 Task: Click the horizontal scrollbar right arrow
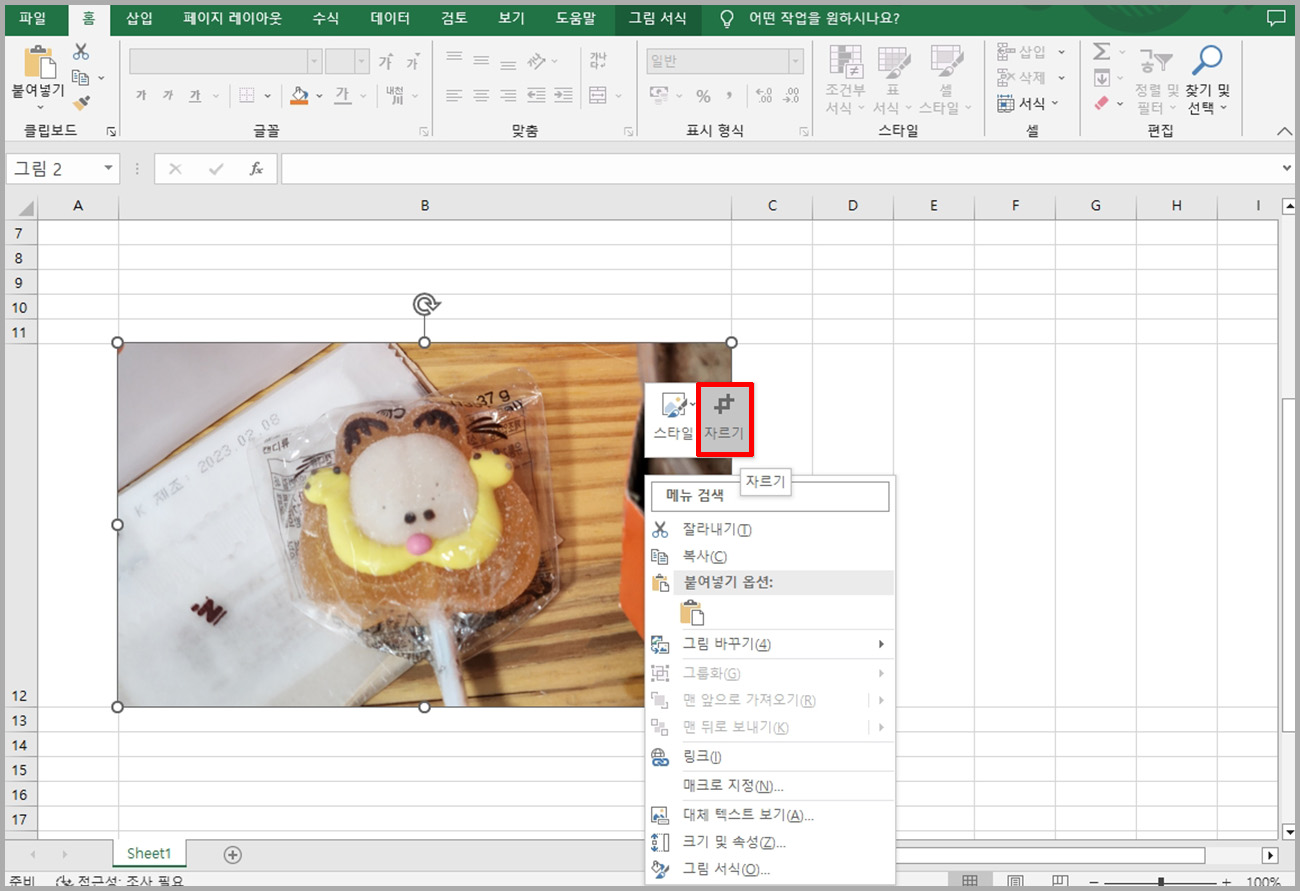(x=1271, y=855)
